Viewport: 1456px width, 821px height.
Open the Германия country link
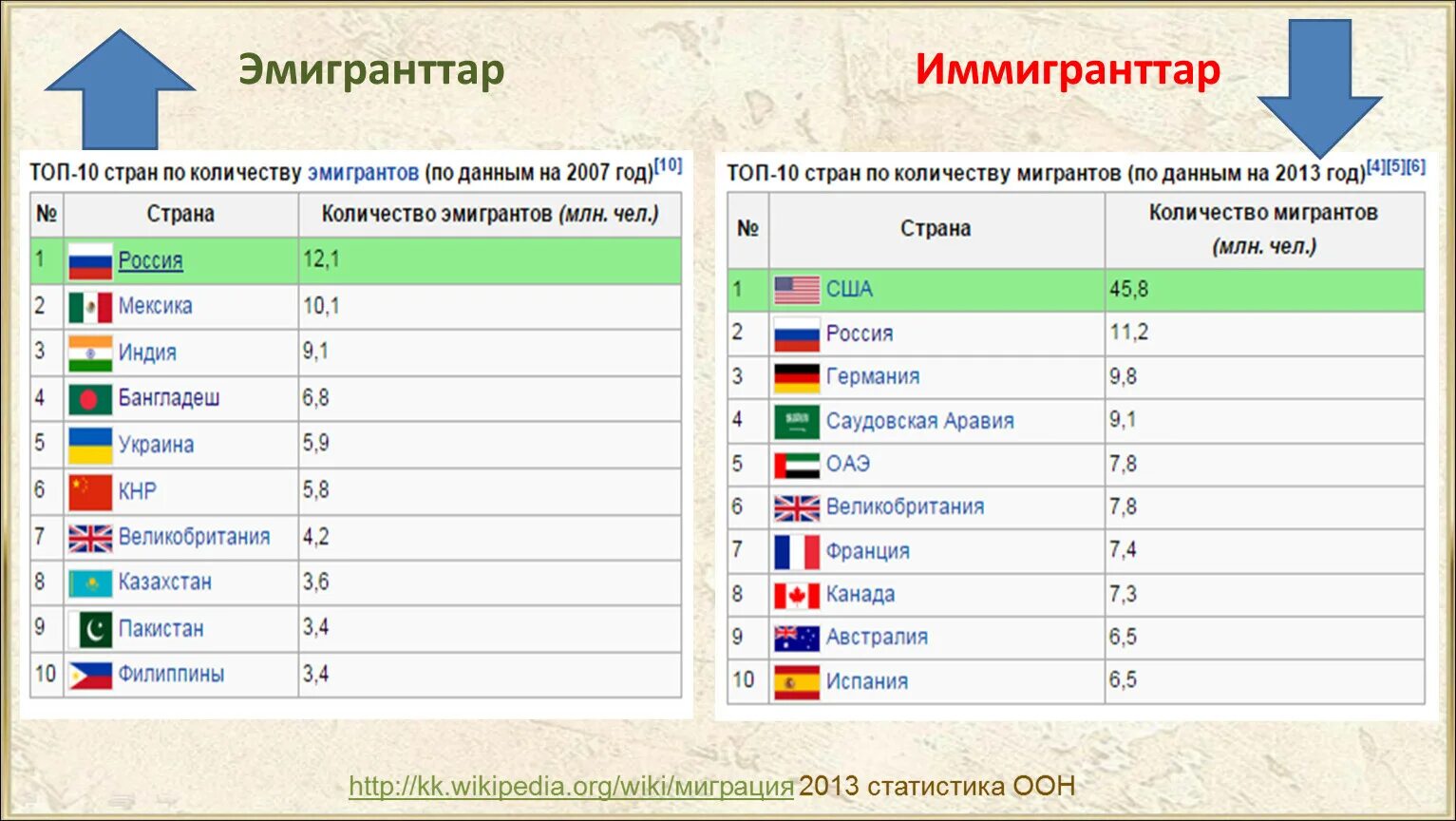point(873,376)
